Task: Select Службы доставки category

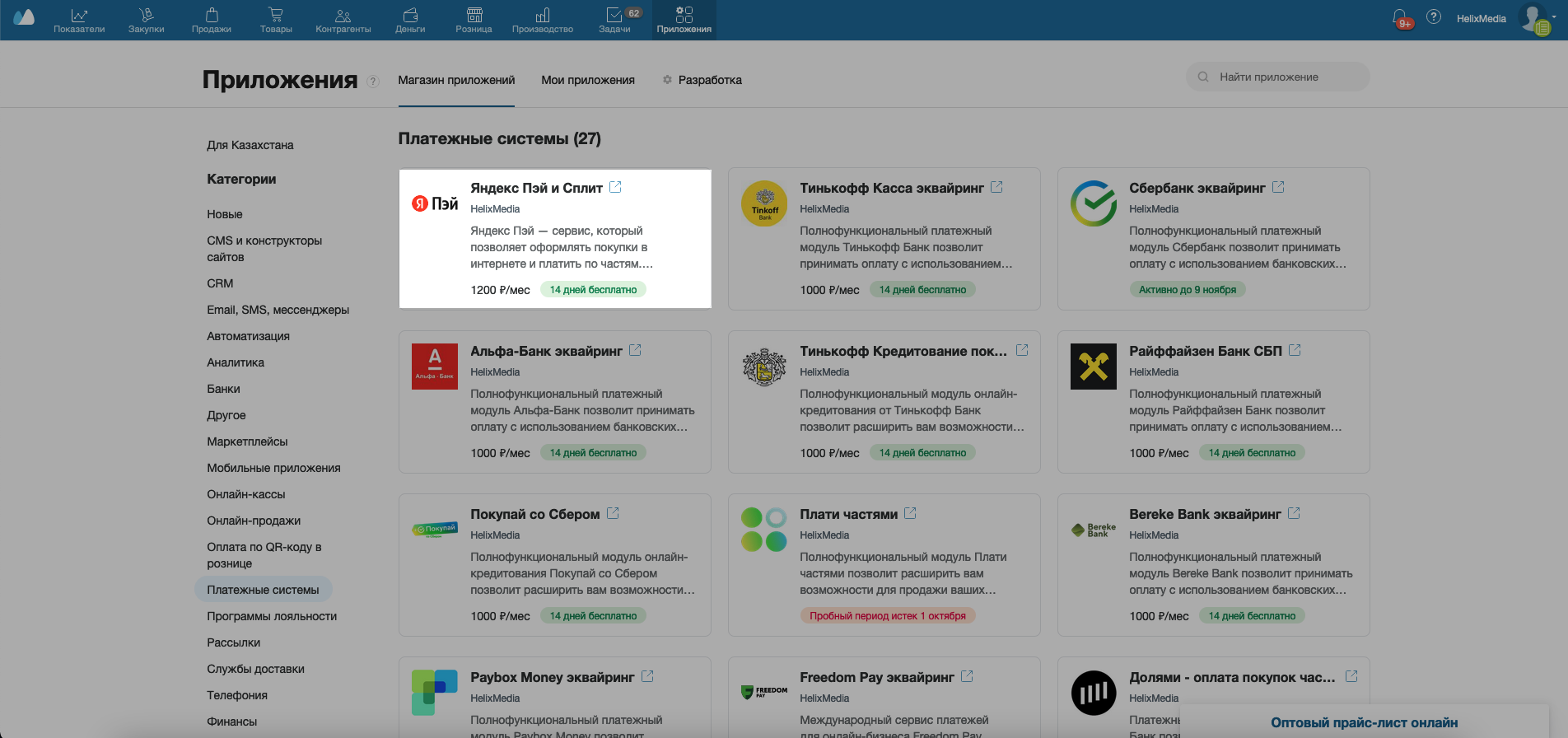Action: point(256,669)
